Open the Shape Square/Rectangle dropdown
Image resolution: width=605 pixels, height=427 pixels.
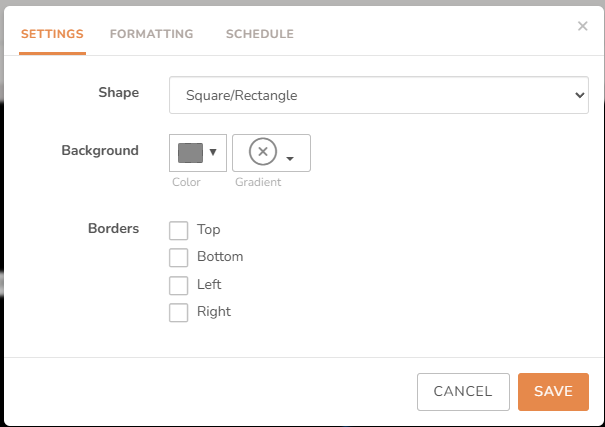378,96
